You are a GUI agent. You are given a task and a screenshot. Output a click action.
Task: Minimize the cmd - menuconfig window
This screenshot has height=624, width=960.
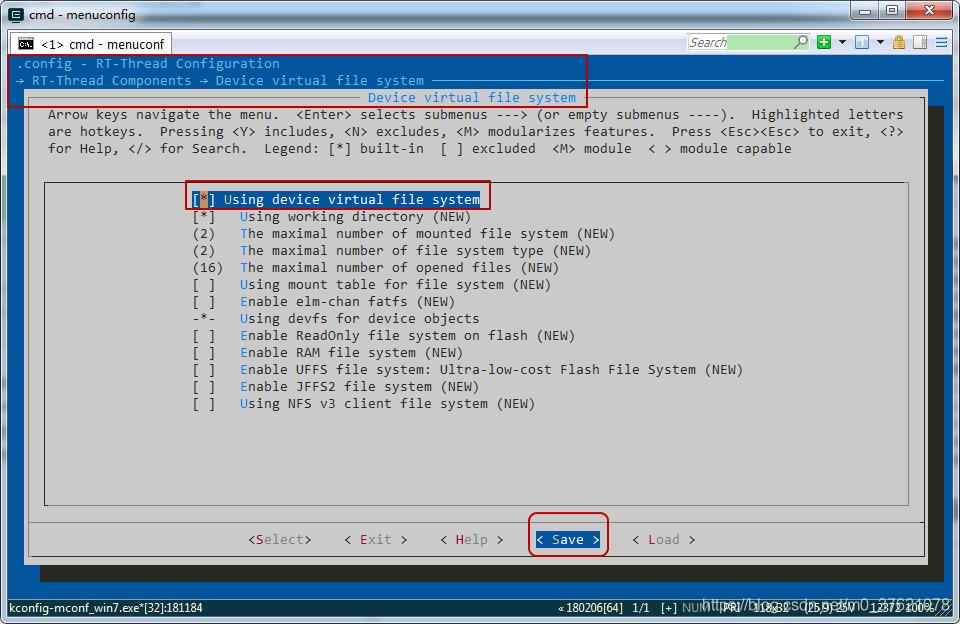(x=864, y=11)
